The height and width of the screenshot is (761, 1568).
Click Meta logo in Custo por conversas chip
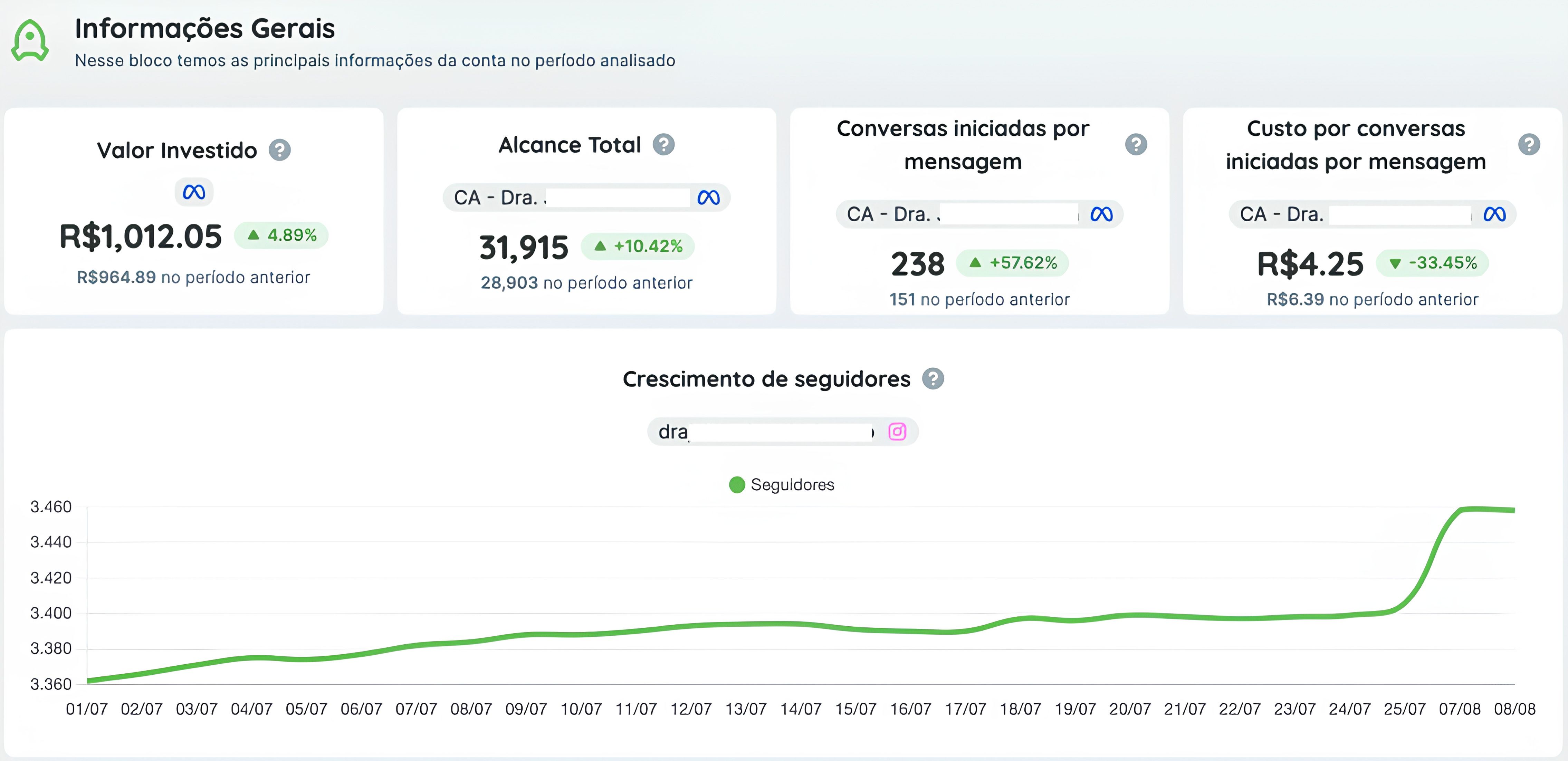tap(1494, 214)
